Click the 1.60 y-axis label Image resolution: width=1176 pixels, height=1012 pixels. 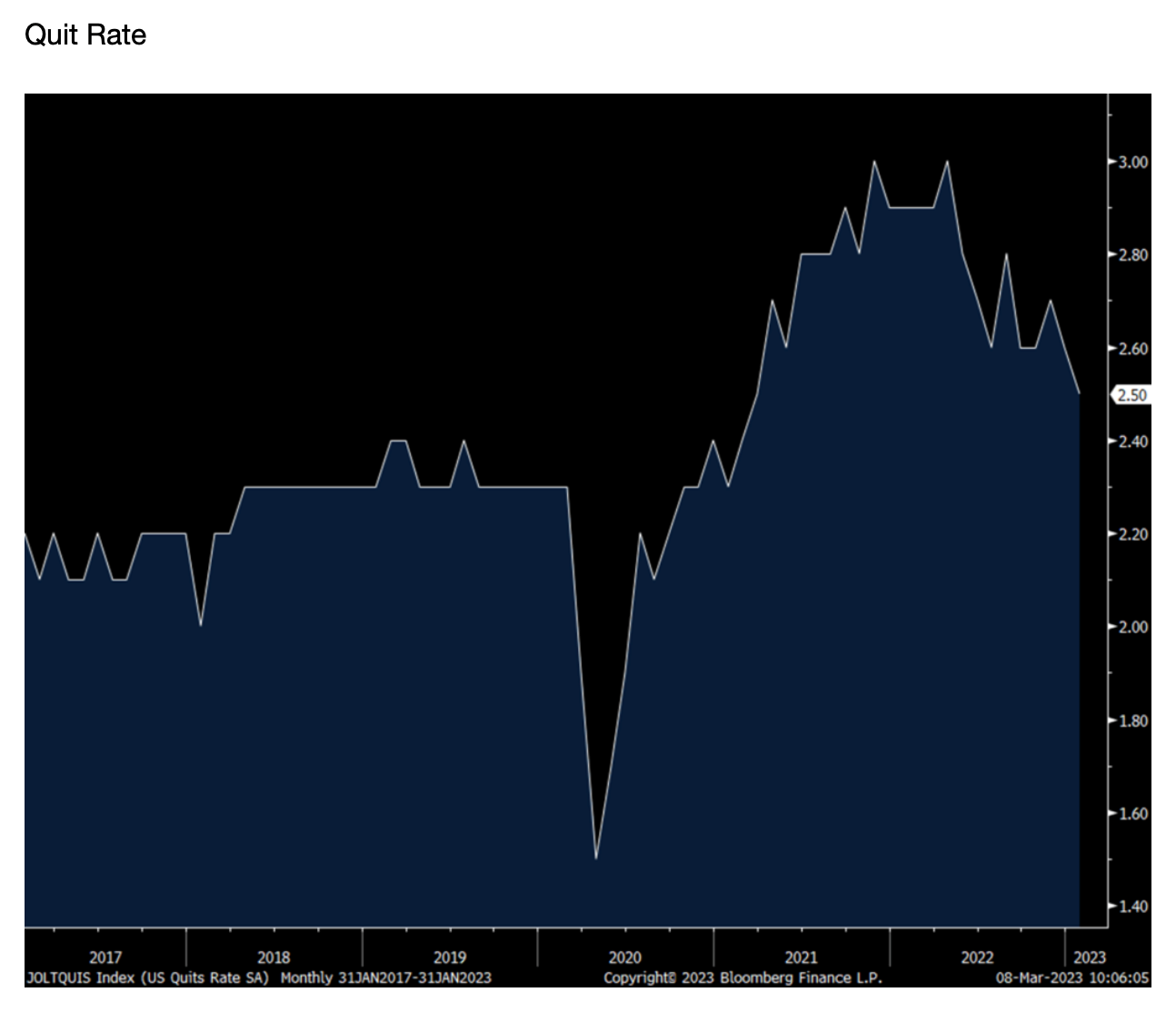click(1133, 813)
